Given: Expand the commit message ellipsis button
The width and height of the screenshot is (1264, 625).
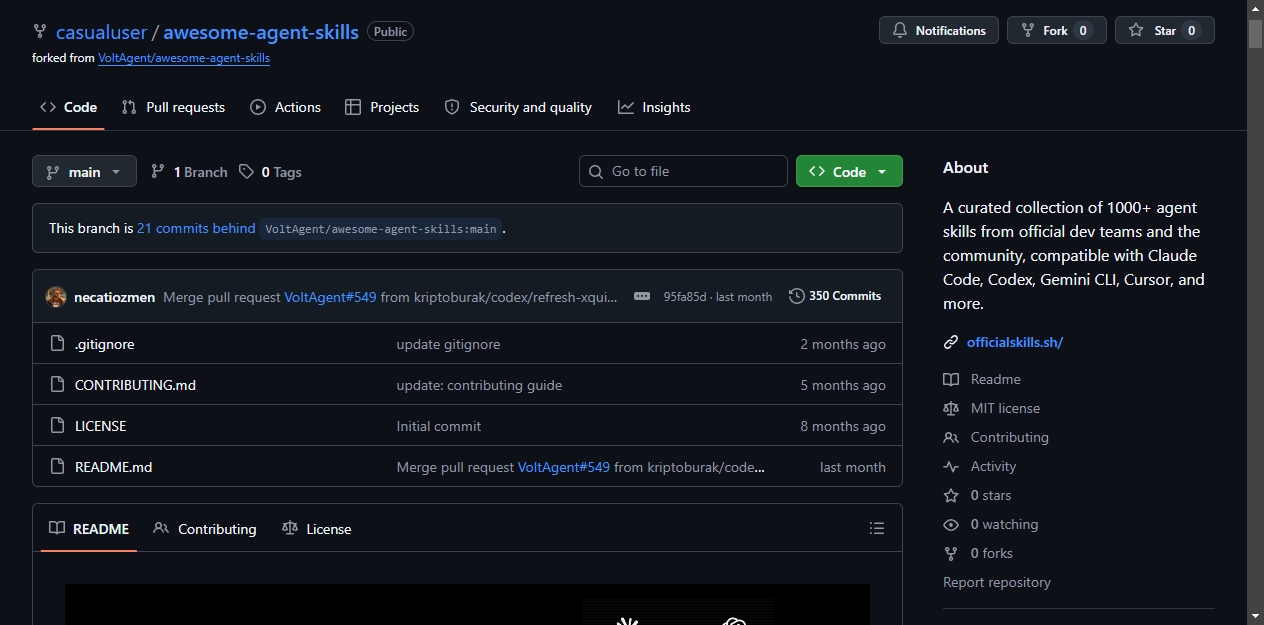Looking at the screenshot, I should pos(642,296).
